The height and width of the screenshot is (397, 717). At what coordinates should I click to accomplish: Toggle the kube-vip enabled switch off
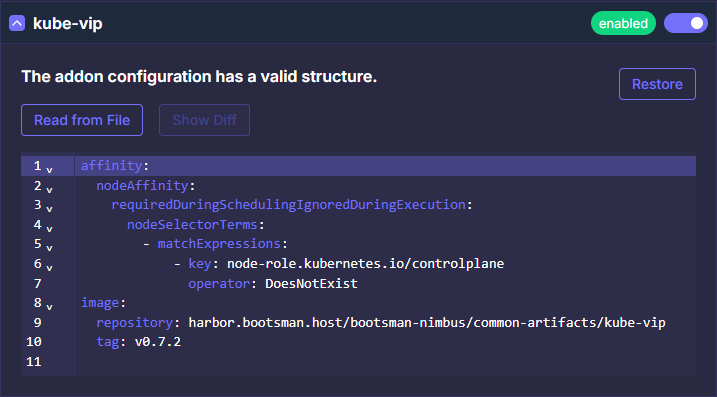coord(685,23)
